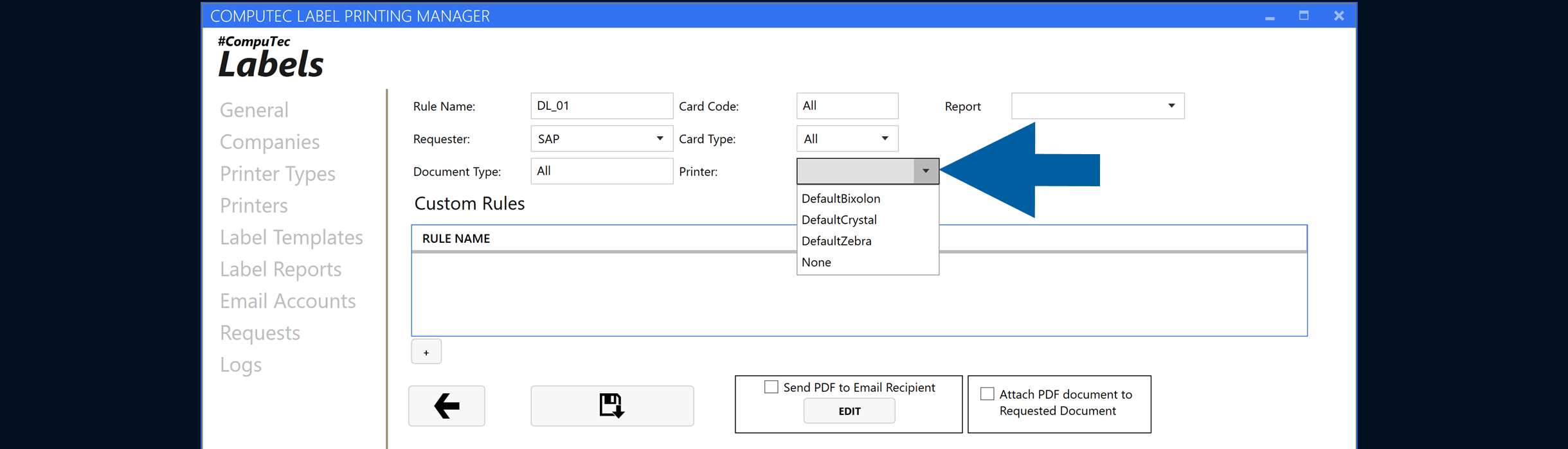View the Requests section
Image resolution: width=1568 pixels, height=449 pixels.
260,333
